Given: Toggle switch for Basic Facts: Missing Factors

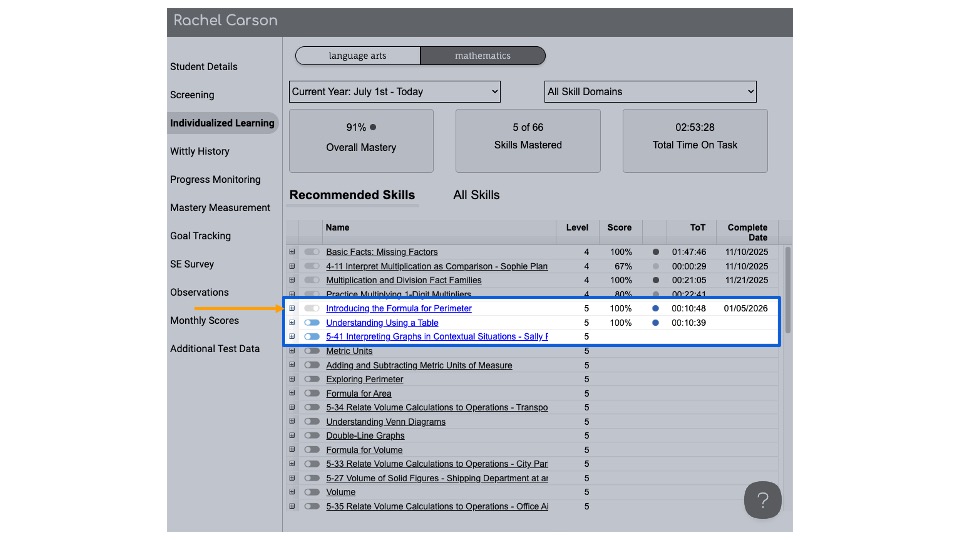Looking at the screenshot, I should [x=312, y=252].
